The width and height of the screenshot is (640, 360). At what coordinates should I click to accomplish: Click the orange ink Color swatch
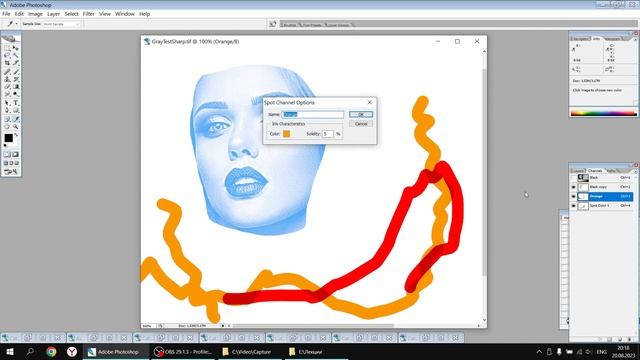[x=287, y=133]
